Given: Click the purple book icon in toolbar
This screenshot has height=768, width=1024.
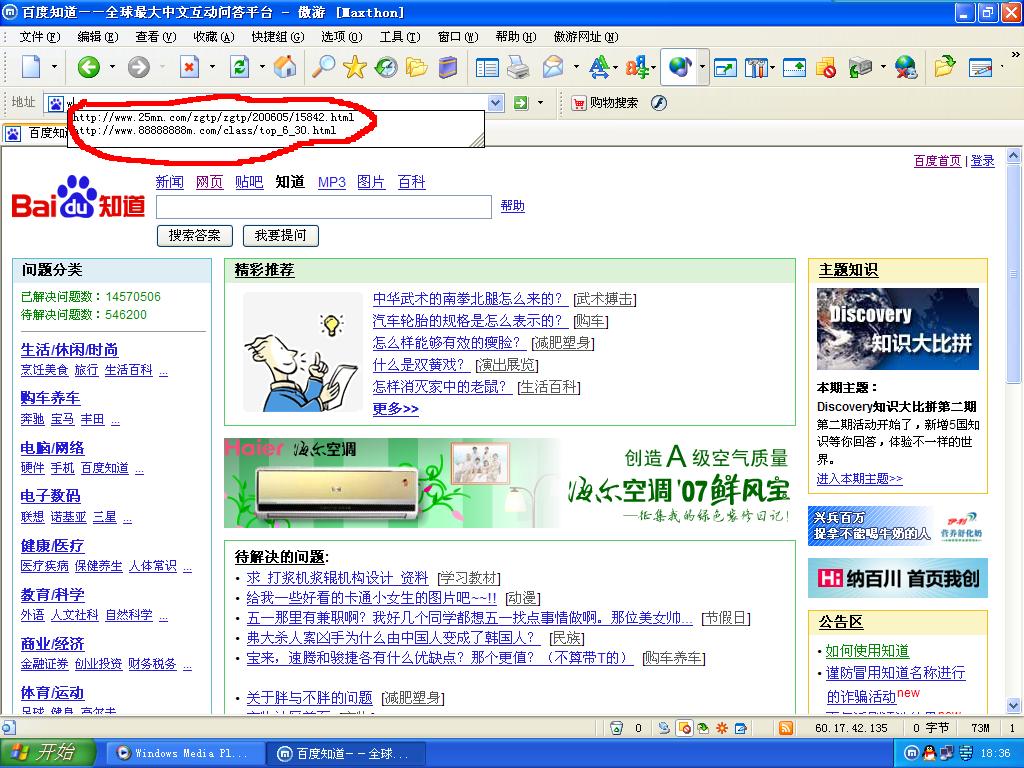Looking at the screenshot, I should click(447, 67).
